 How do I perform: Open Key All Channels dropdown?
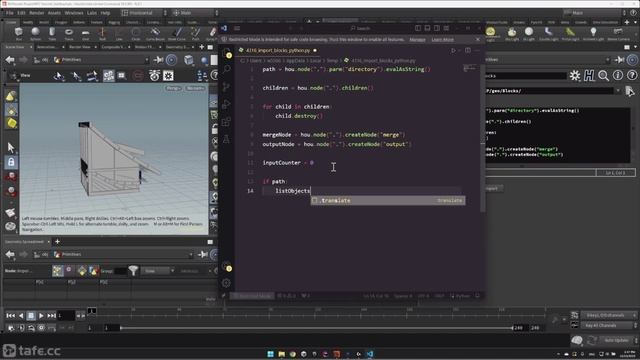point(609,325)
